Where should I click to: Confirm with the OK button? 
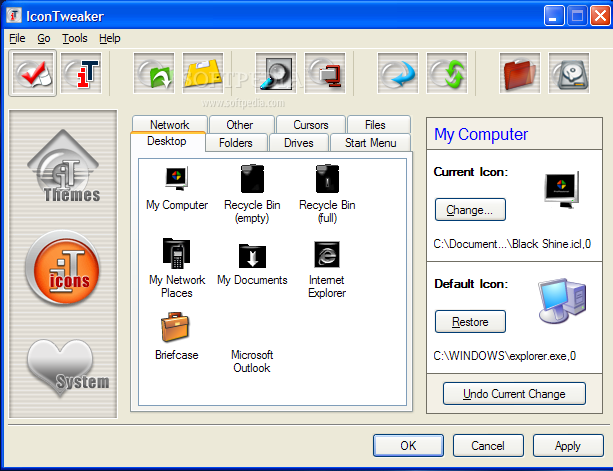(408, 446)
